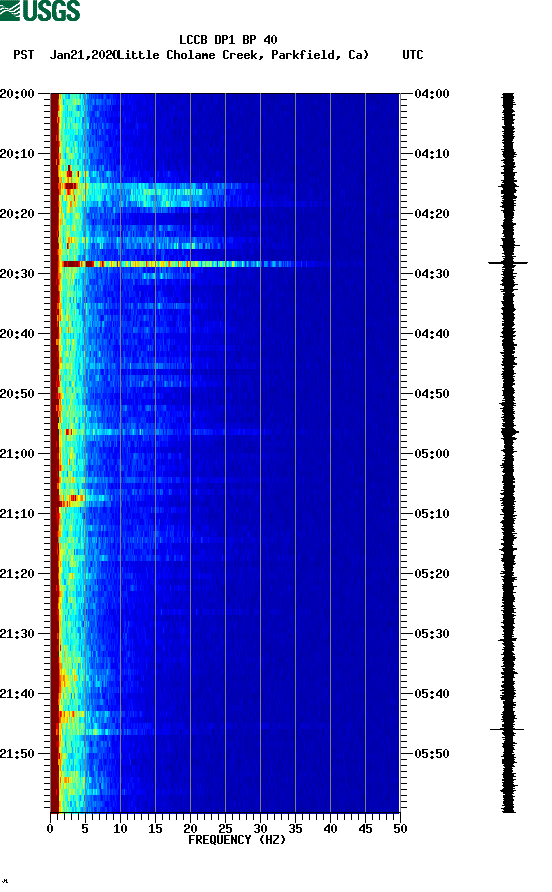
Task: Click the 20:40 PST time label
Action: coord(17,334)
